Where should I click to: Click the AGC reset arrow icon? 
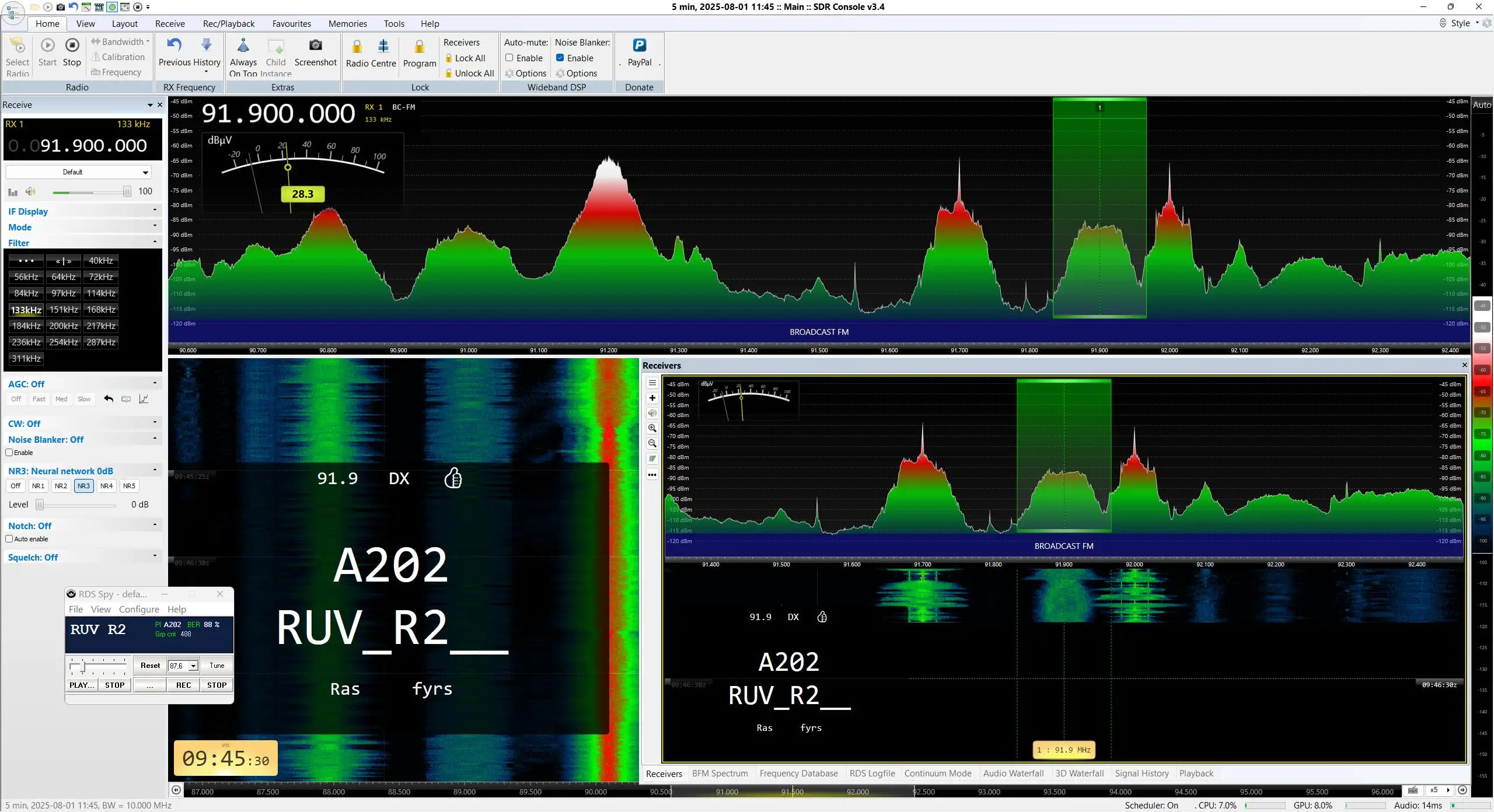109,399
